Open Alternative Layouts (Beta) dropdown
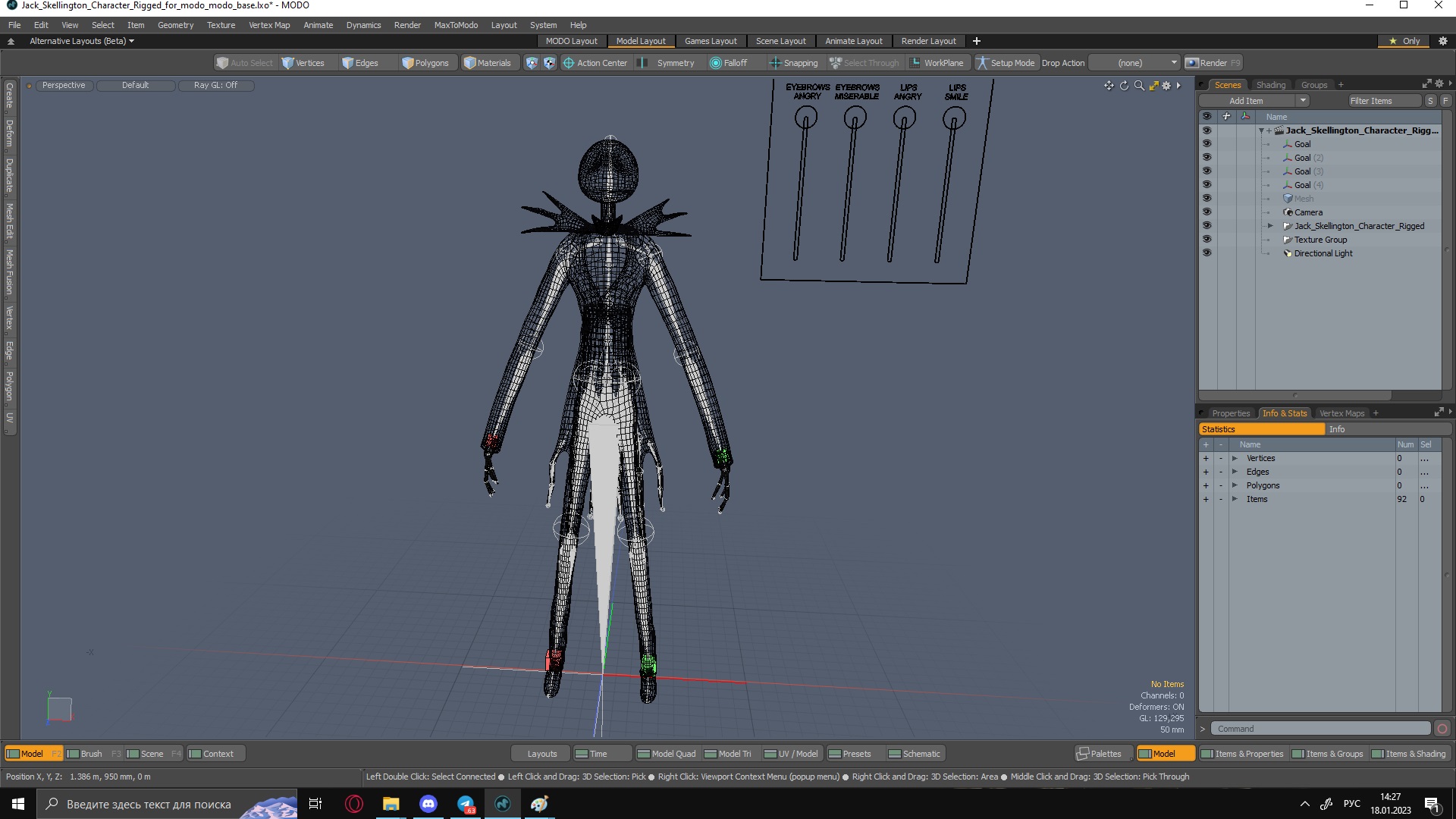 81,41
